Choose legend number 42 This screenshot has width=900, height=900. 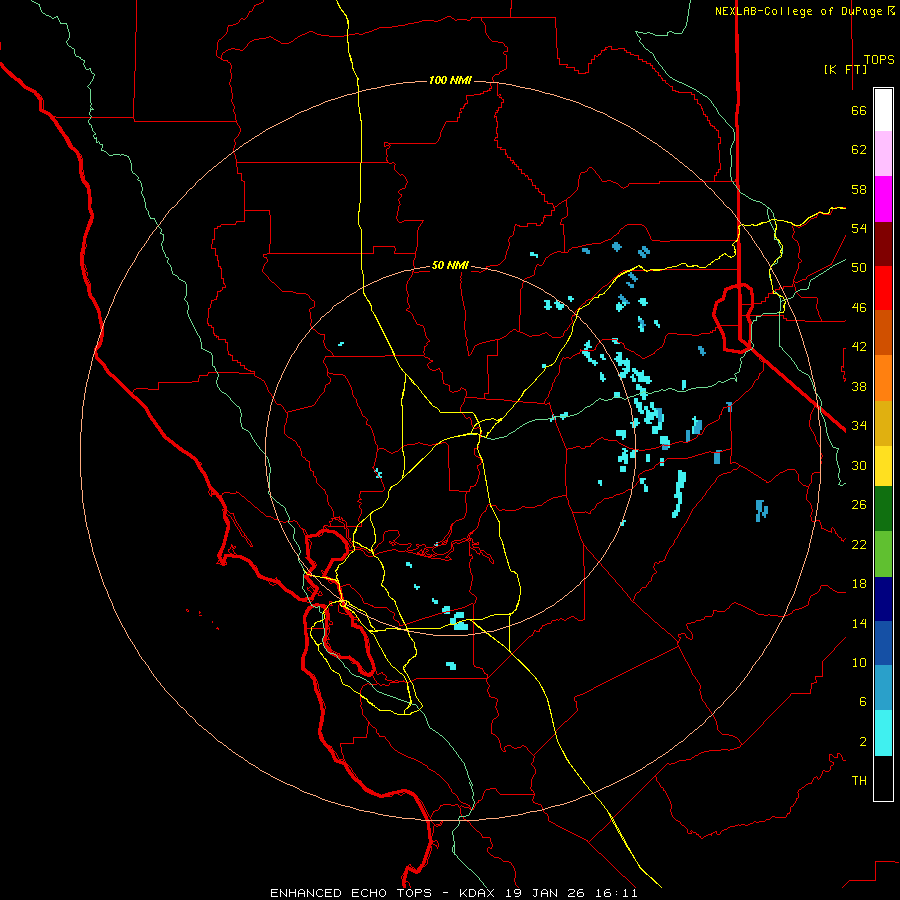pyautogui.click(x=859, y=347)
